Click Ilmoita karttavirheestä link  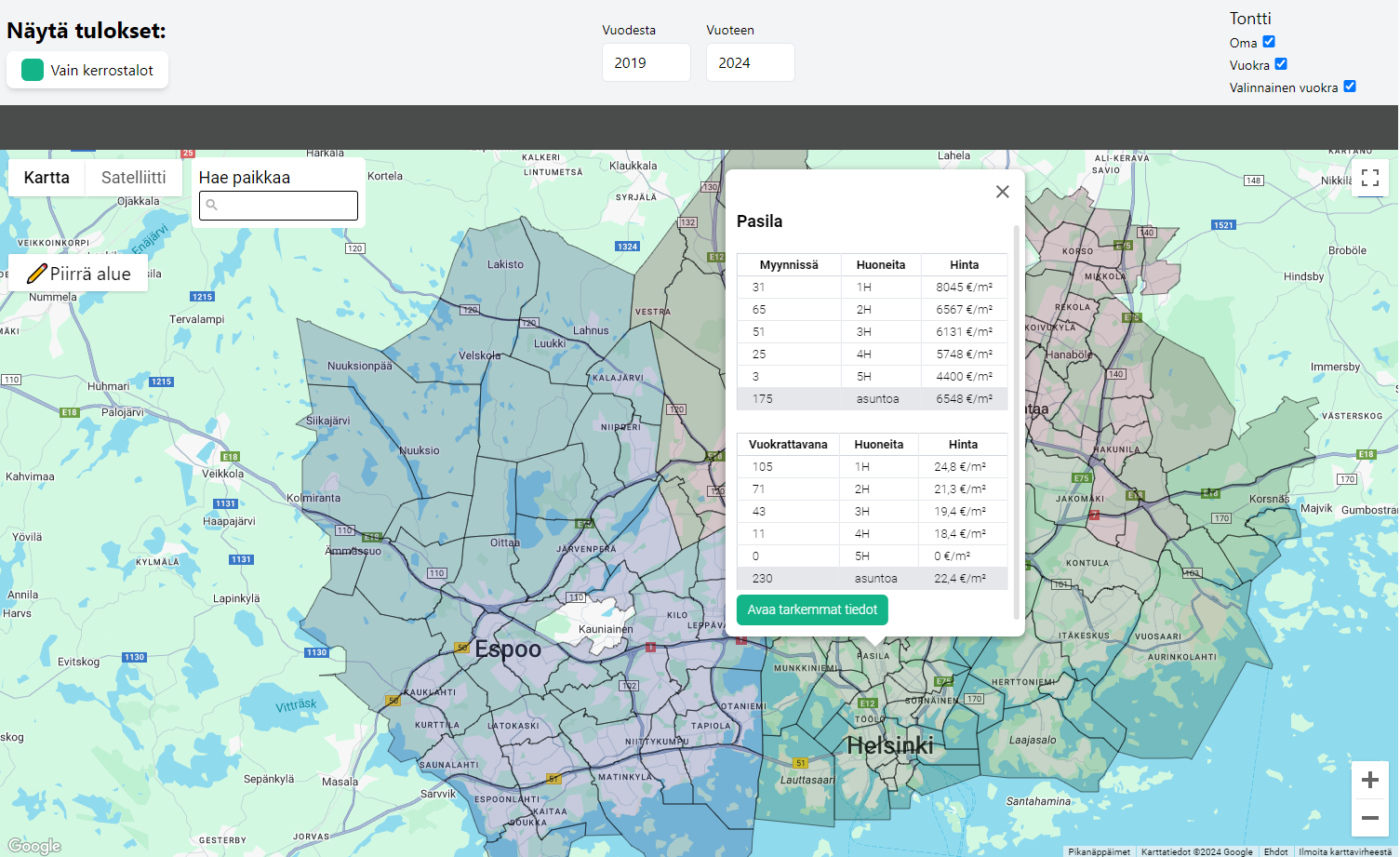point(1344,851)
